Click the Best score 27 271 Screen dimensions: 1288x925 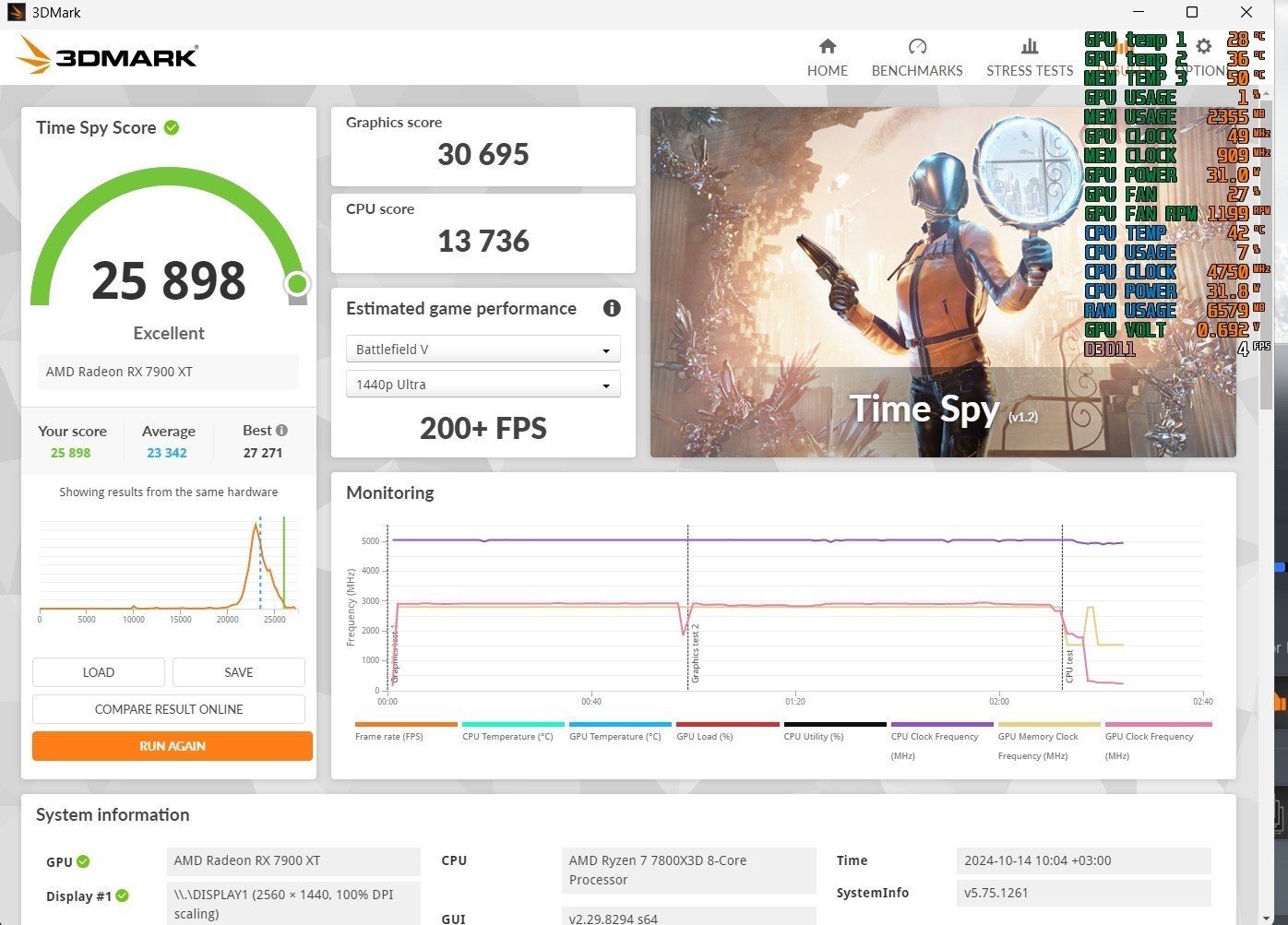263,453
